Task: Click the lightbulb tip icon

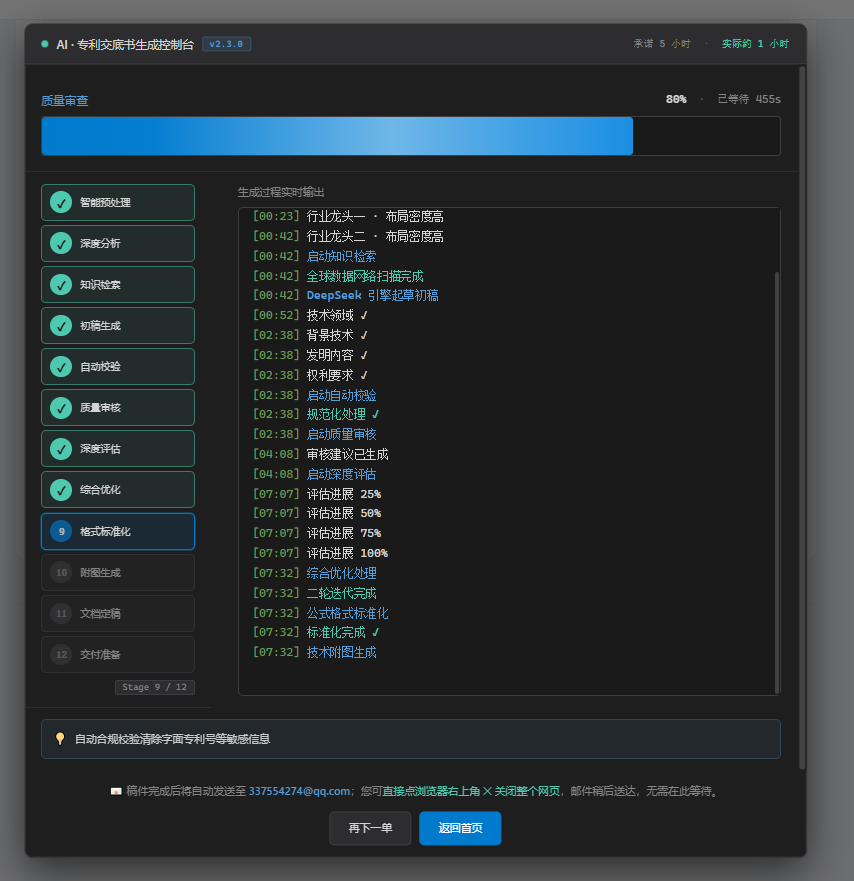Action: click(x=60, y=739)
